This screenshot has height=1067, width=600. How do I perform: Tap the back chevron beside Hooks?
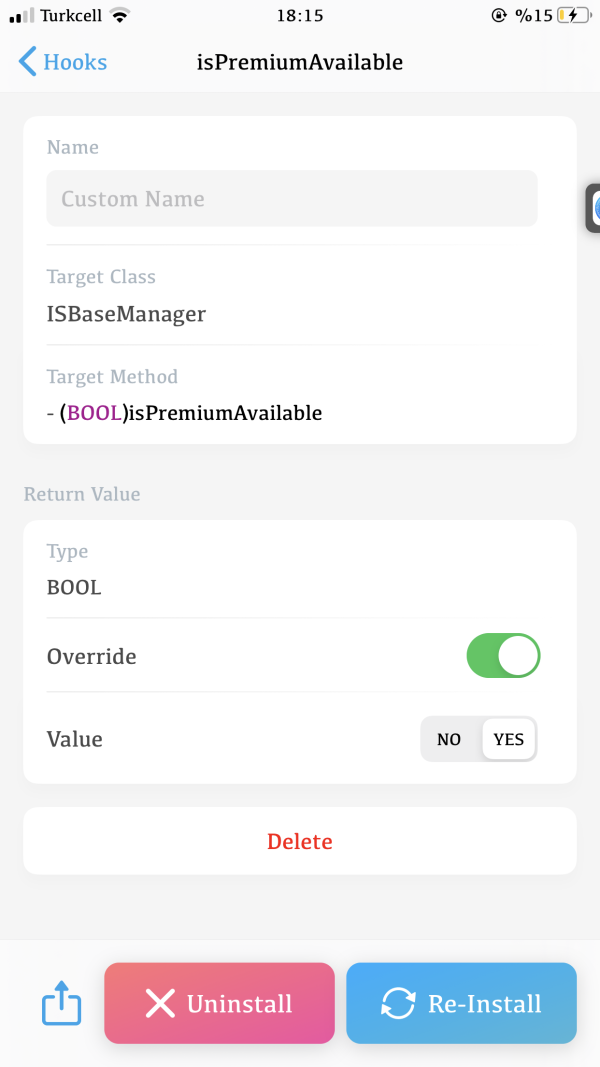pyautogui.click(x=27, y=62)
